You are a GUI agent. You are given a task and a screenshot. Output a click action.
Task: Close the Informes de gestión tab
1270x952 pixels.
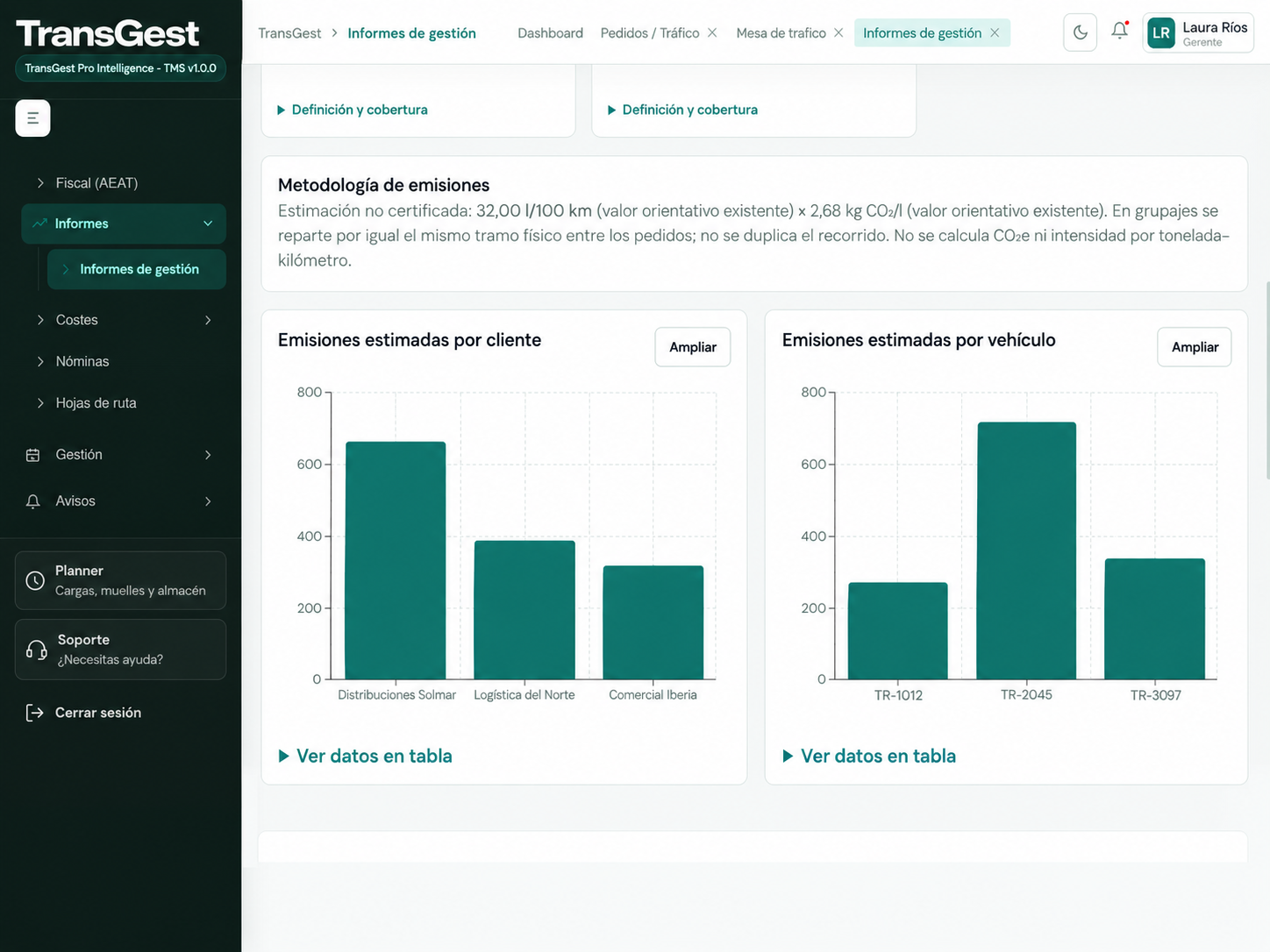[x=995, y=32]
